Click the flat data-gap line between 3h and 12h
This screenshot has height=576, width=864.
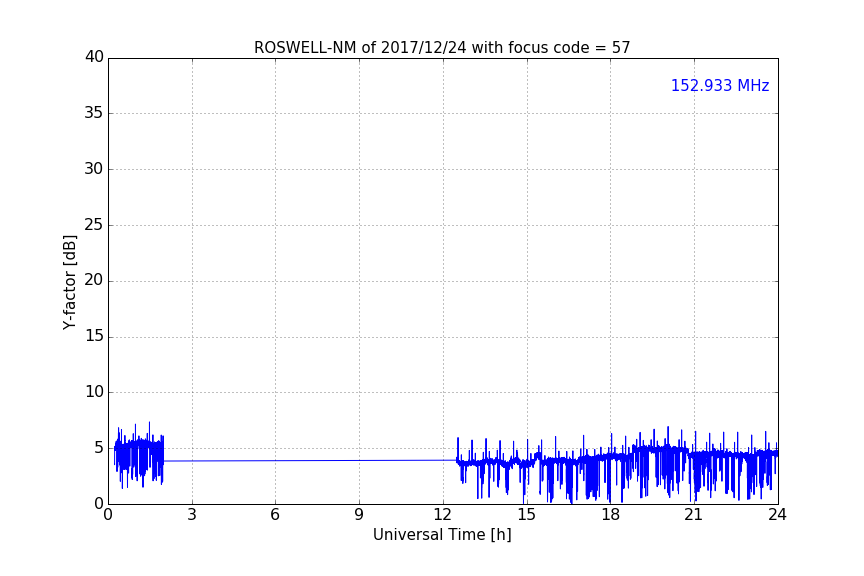[x=310, y=461]
